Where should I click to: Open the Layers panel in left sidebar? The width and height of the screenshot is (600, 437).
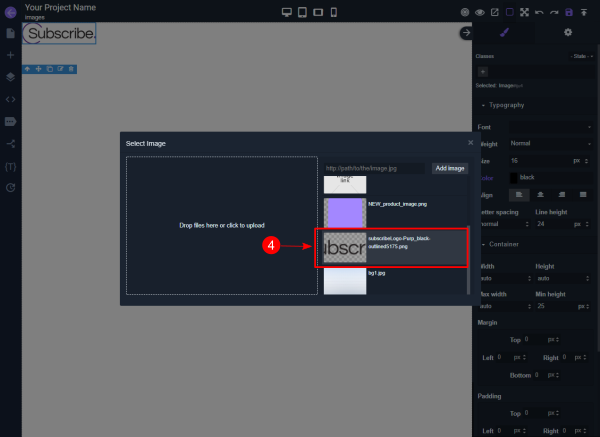coord(10,76)
